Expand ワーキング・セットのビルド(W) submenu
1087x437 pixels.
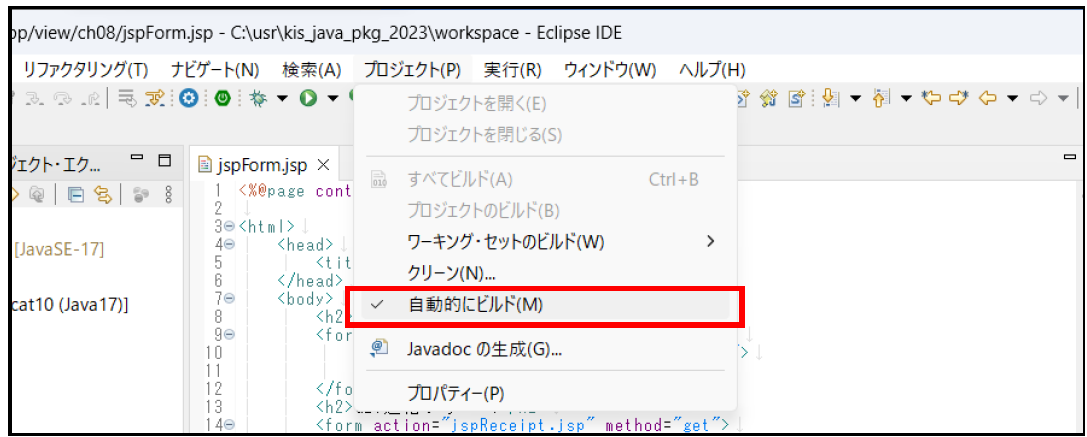pos(711,241)
